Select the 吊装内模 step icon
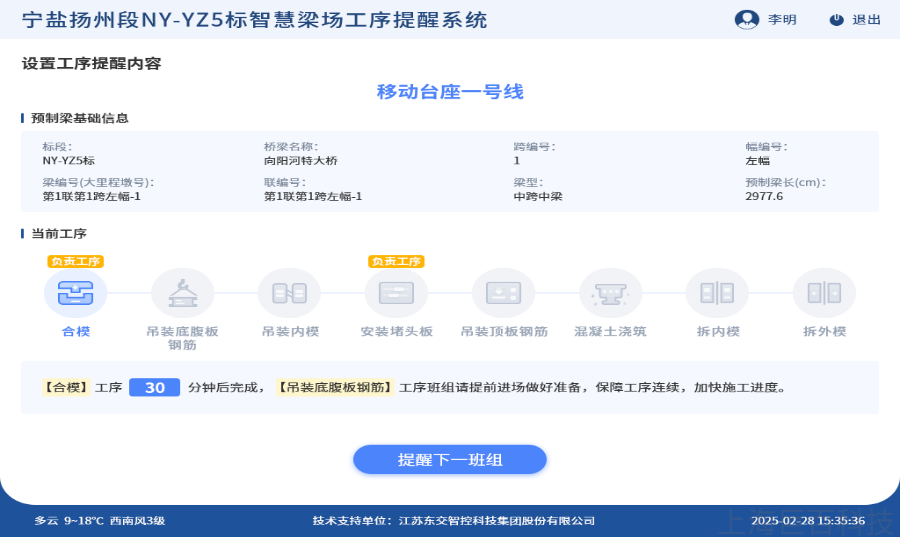900x538 pixels. (289, 293)
